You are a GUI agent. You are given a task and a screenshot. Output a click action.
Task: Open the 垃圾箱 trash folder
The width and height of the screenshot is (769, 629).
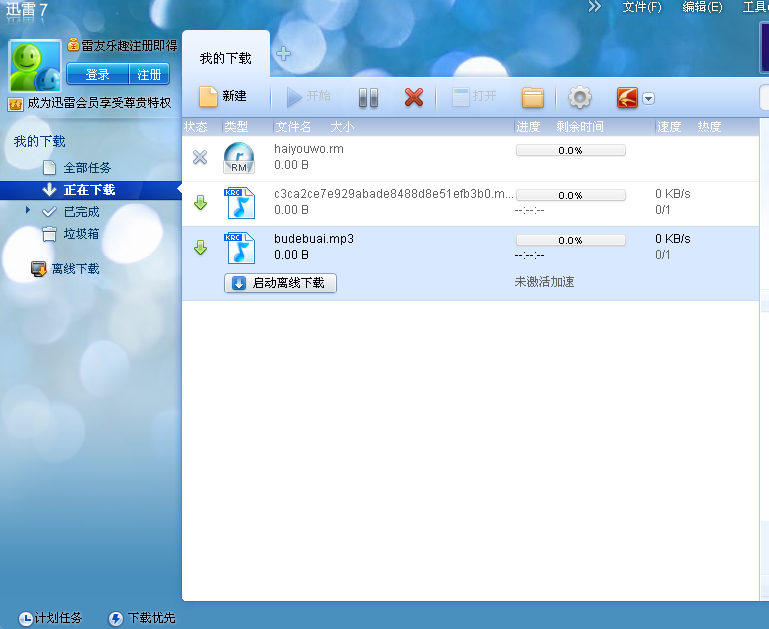click(x=71, y=234)
